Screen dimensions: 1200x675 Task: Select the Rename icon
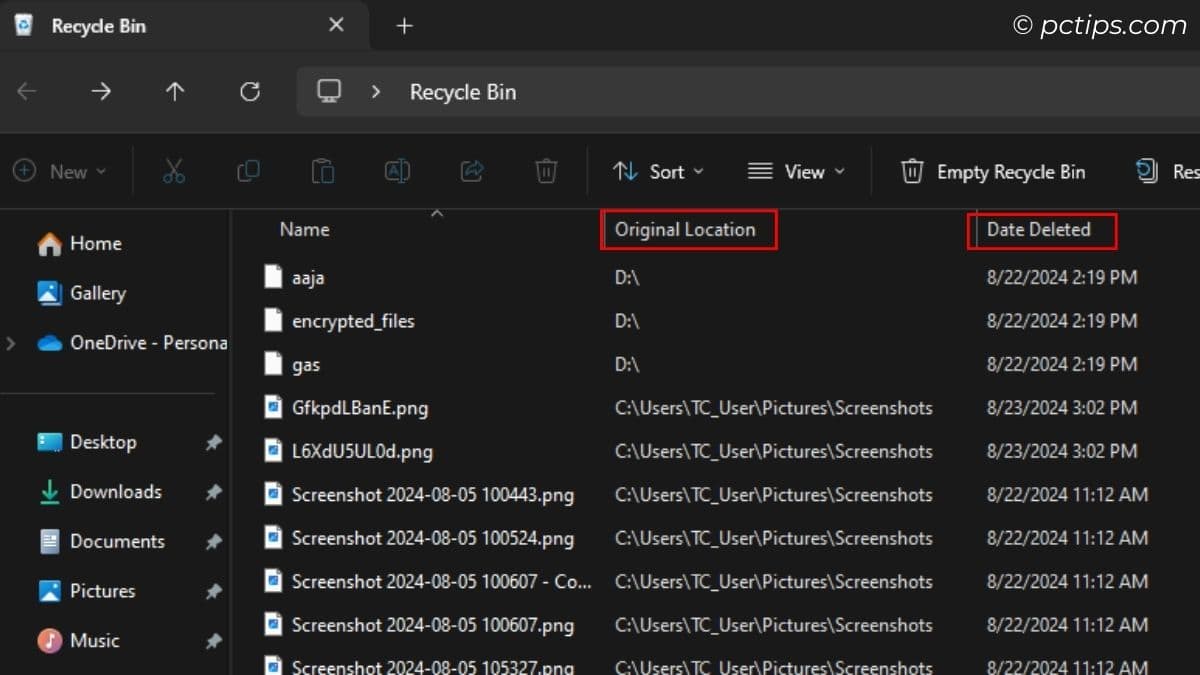coord(396,171)
